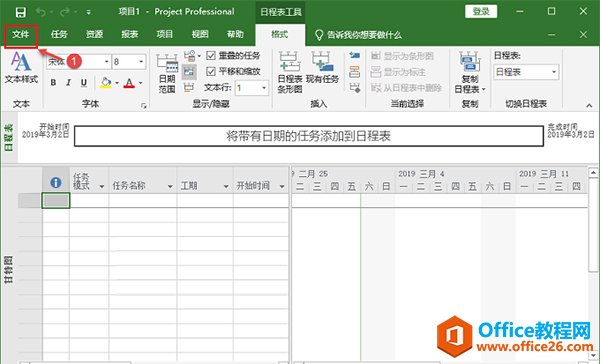Switch to the 任务 ribbon tab

pos(59,34)
